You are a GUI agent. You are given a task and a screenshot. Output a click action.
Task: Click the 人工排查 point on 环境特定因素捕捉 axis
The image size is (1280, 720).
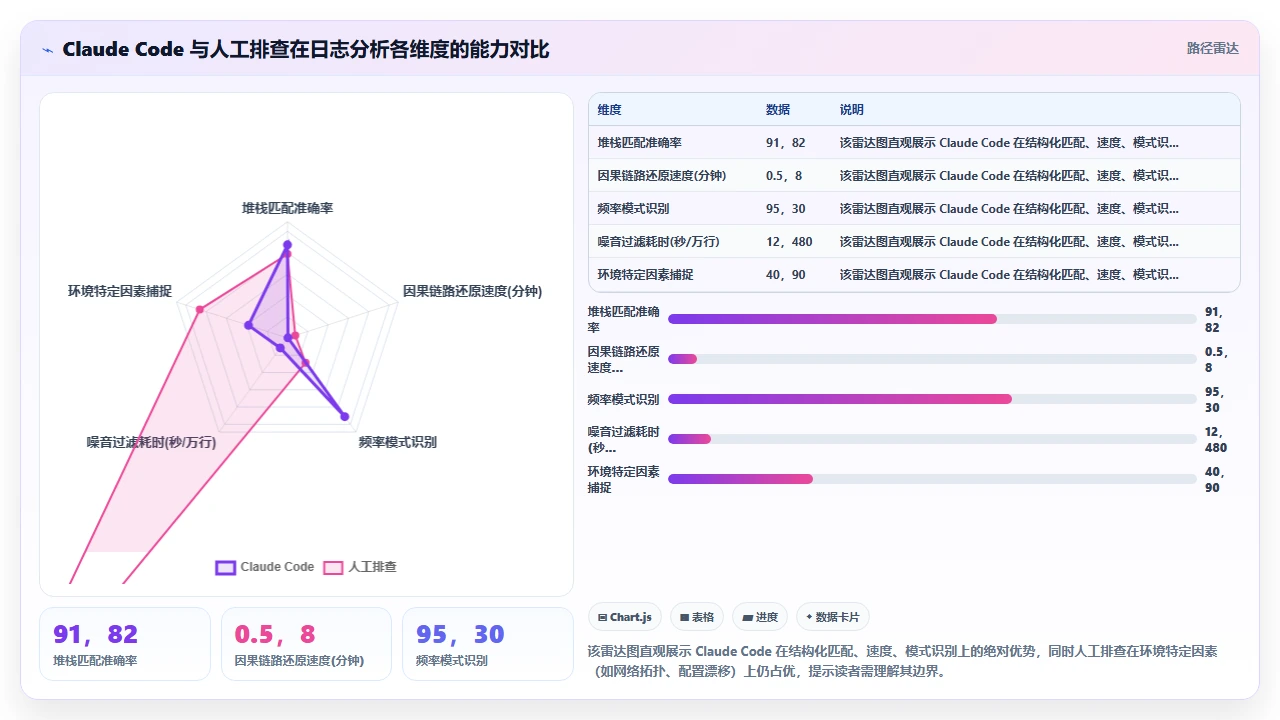(x=200, y=310)
